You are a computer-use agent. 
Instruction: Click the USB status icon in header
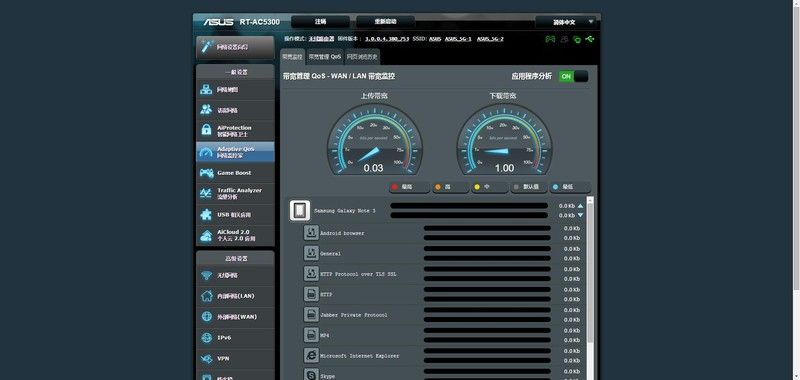(x=590, y=38)
